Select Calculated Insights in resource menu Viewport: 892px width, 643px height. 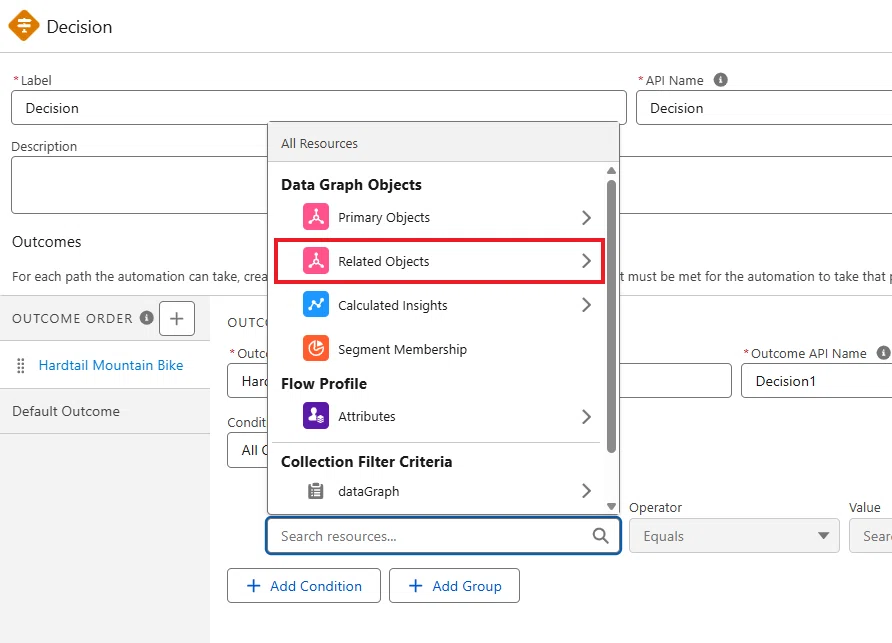point(439,305)
